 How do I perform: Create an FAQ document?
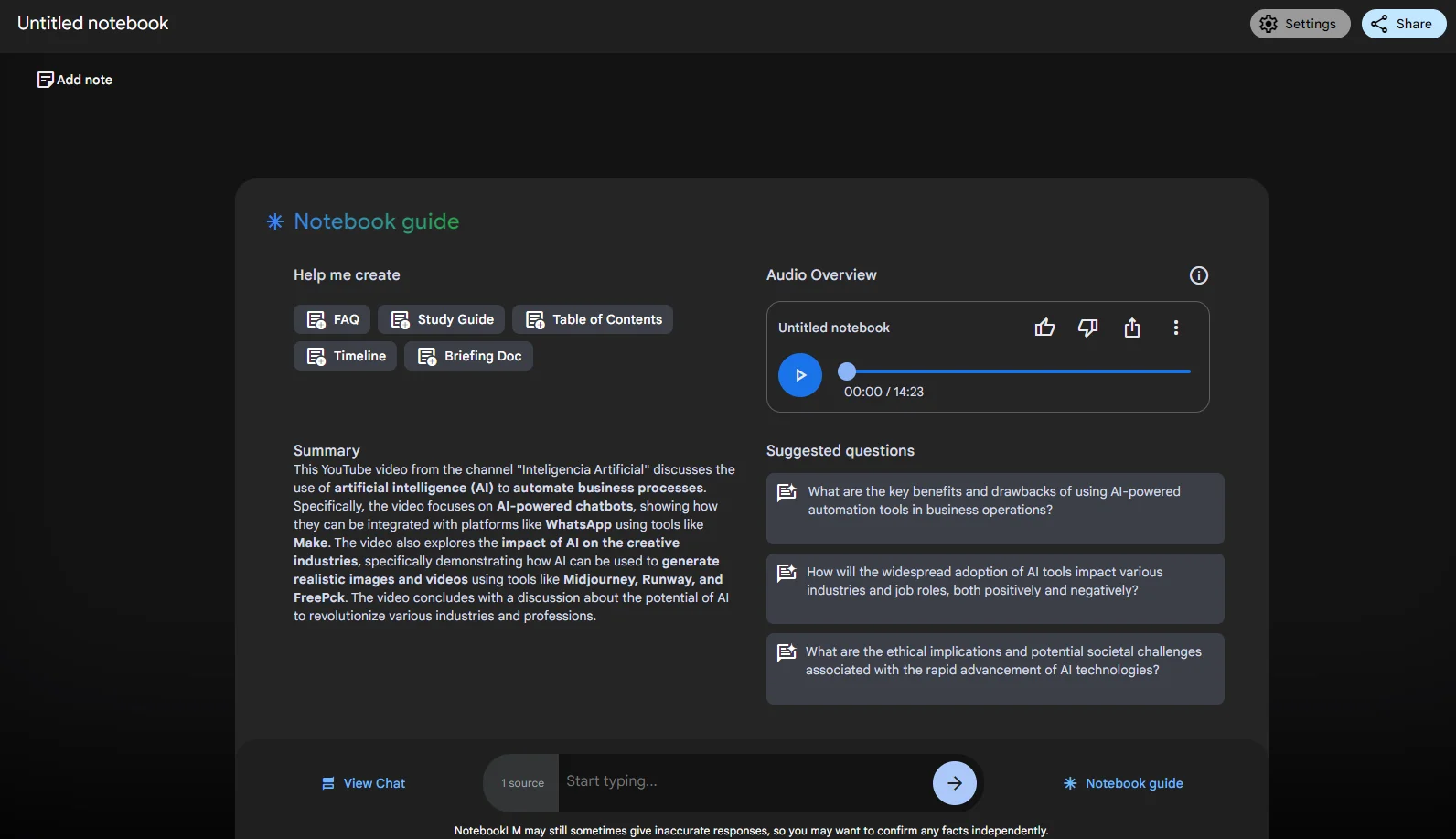pos(332,319)
